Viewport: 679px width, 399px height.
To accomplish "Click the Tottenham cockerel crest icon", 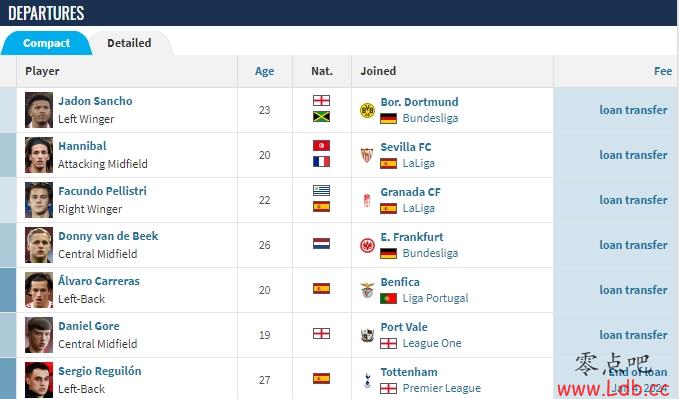I will tap(367, 380).
